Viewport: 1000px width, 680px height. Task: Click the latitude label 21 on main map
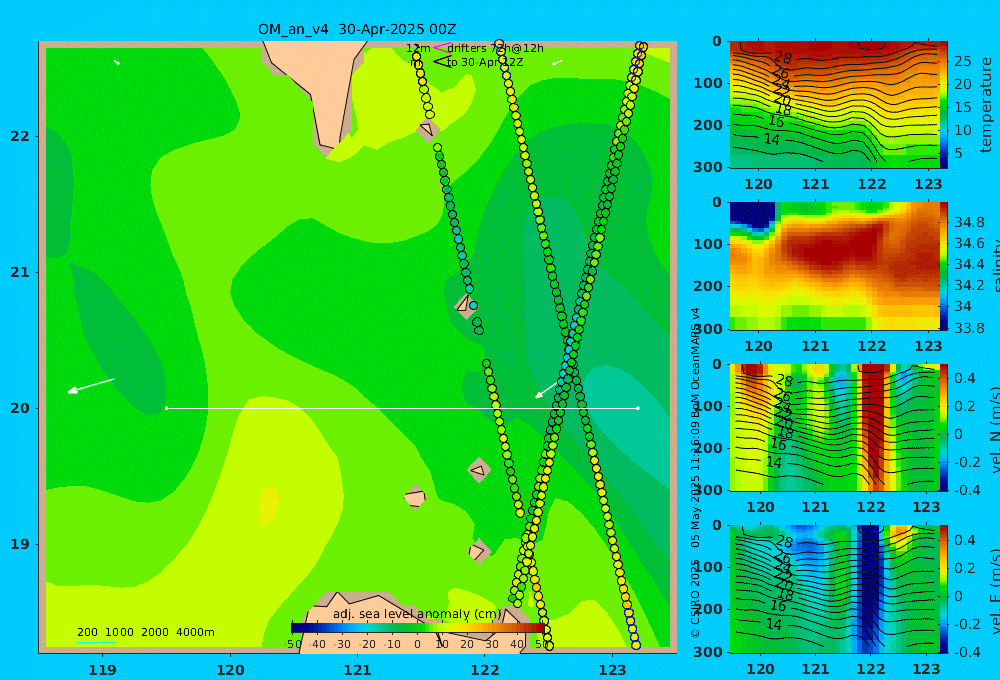pyautogui.click(x=20, y=272)
